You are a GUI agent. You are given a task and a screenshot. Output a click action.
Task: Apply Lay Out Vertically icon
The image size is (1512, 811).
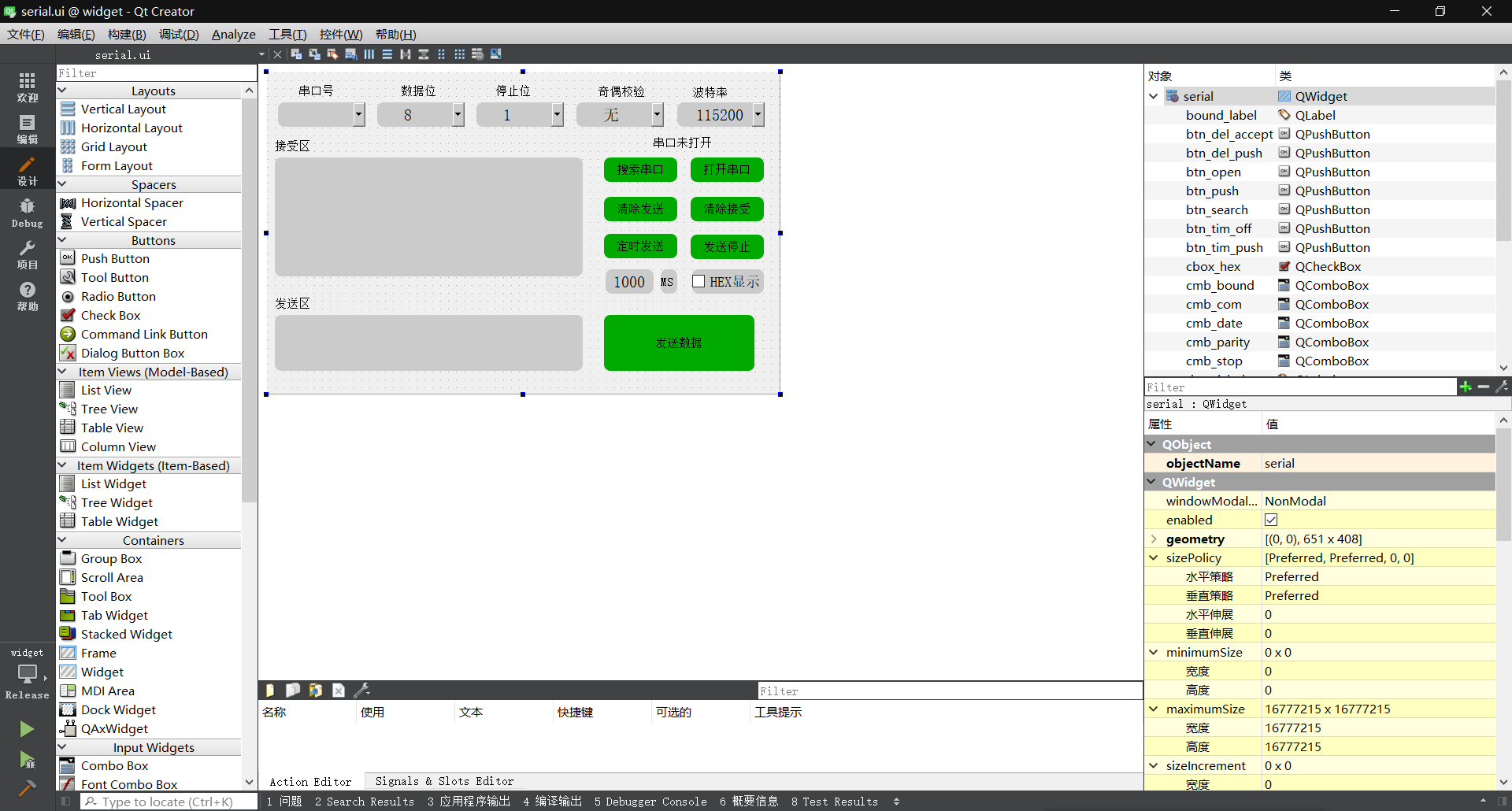(x=387, y=54)
